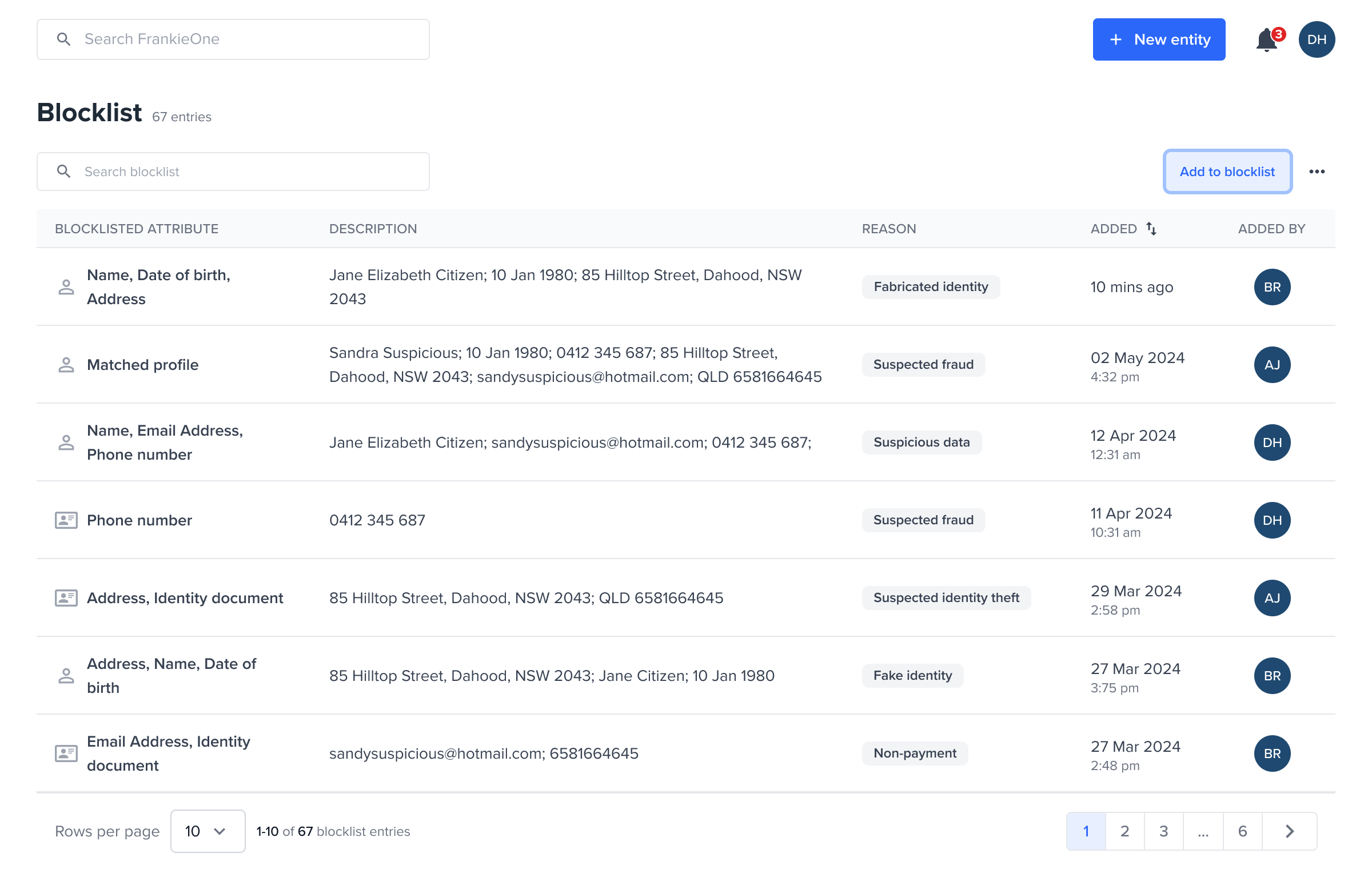Screen dimensions: 1372x869
Task: Toggle sort order on the ADDED column
Action: (1151, 228)
